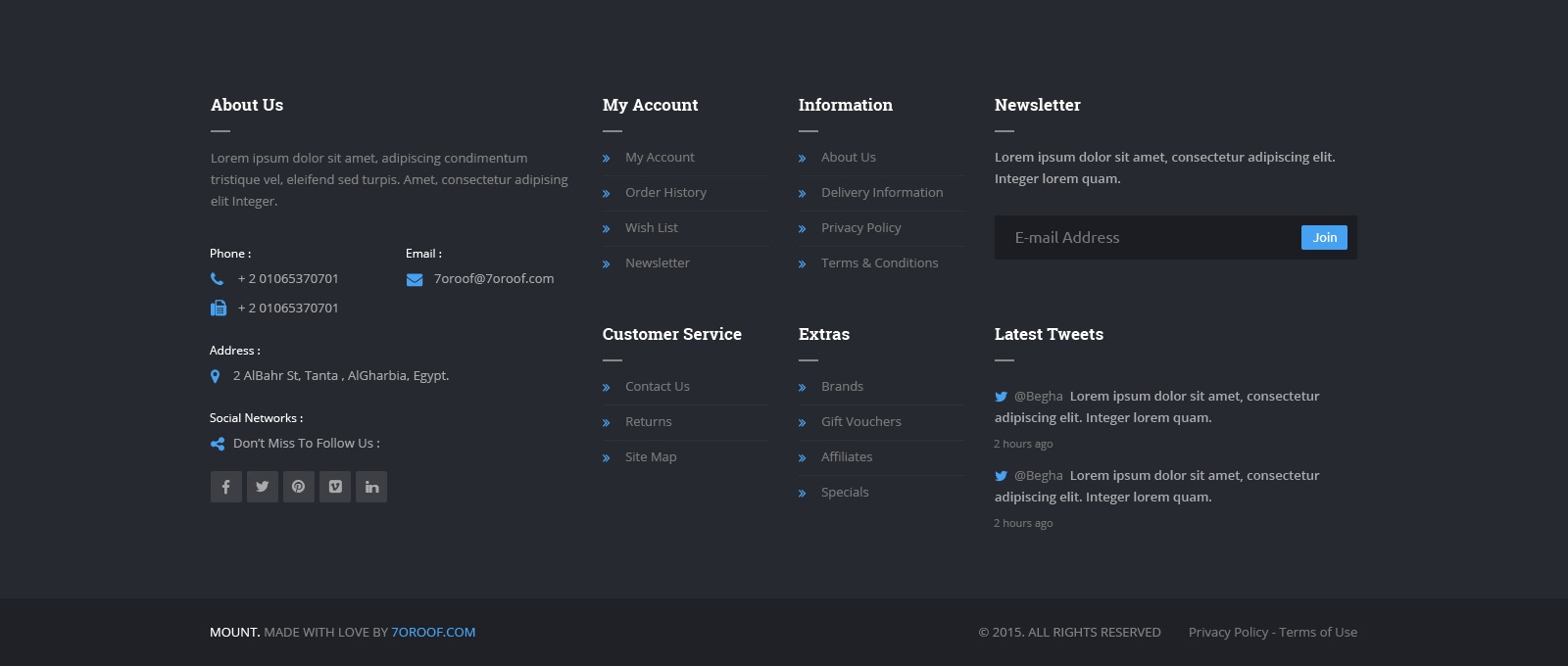Open the Twitter social network icon

pyautogui.click(x=262, y=487)
